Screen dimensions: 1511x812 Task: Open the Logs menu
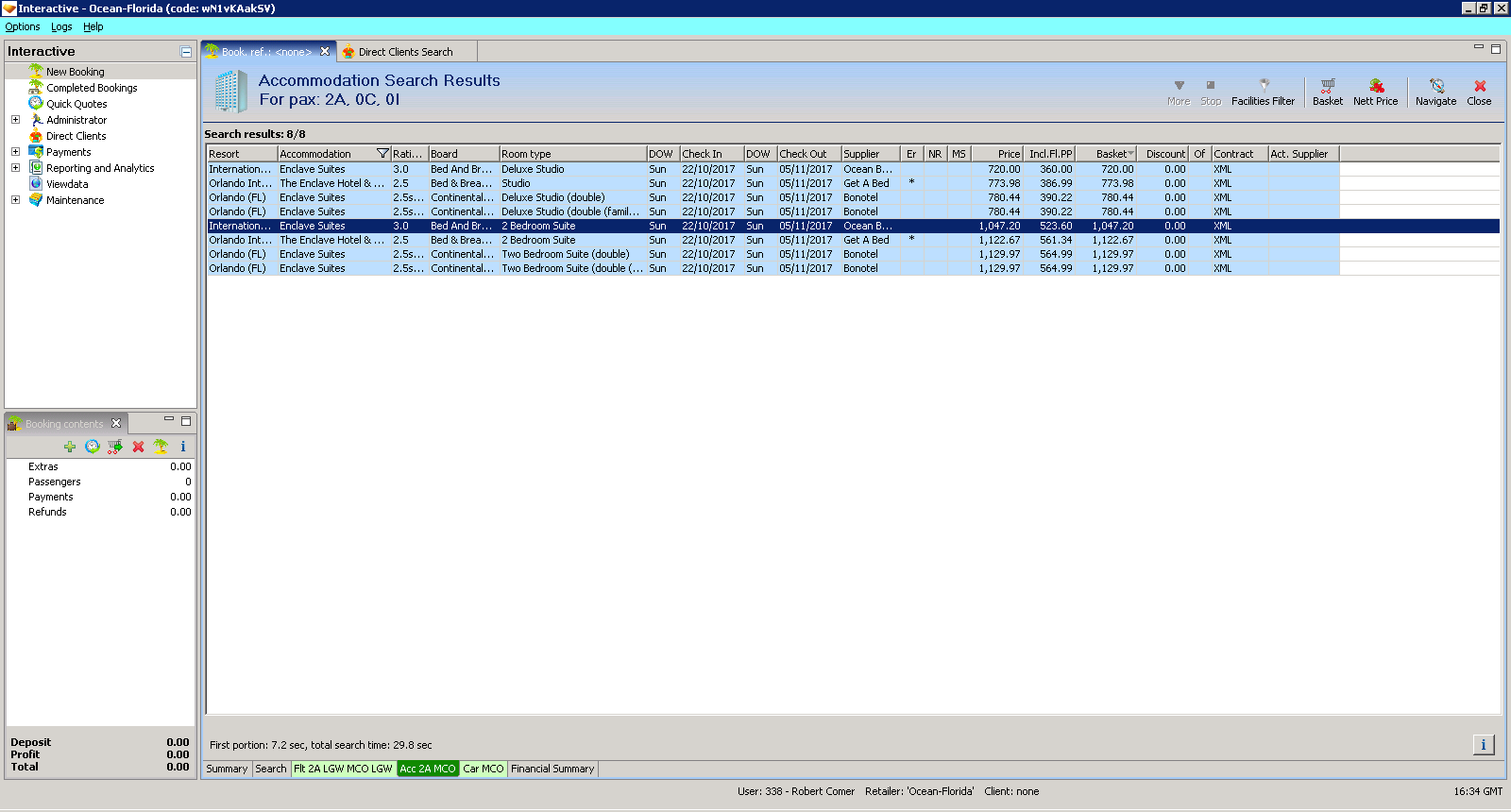tap(61, 26)
